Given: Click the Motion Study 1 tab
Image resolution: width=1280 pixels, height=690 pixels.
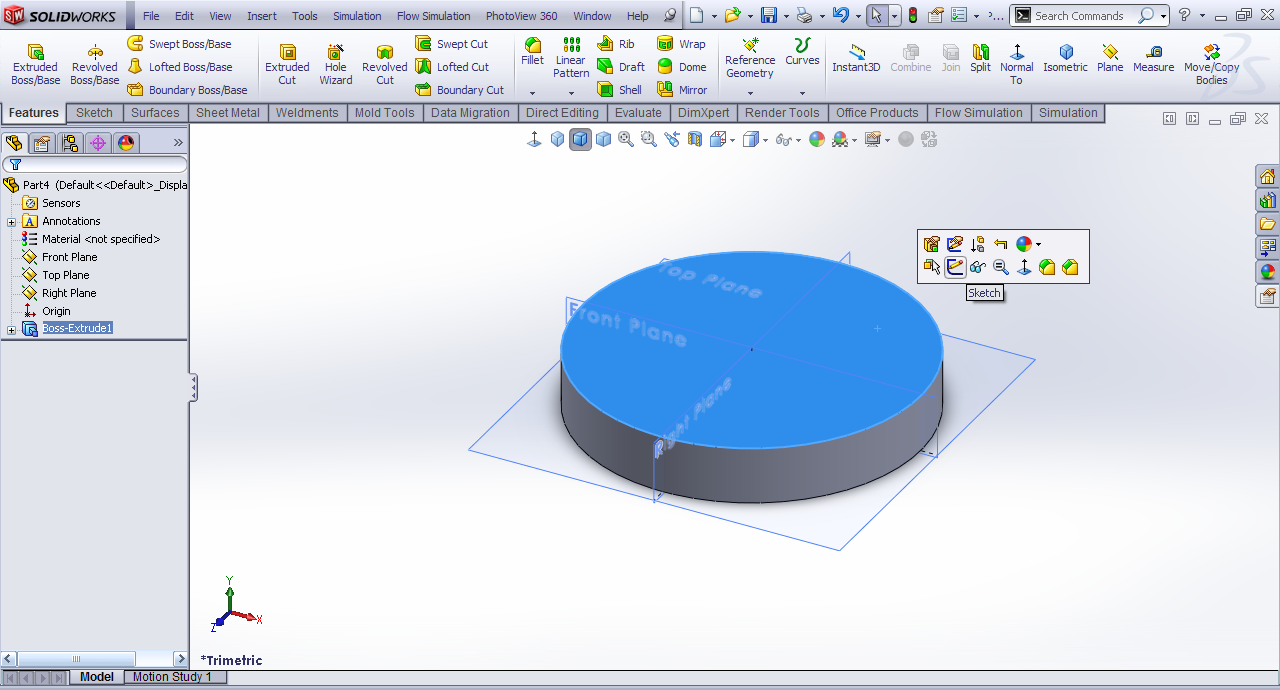Looking at the screenshot, I should 172,677.
